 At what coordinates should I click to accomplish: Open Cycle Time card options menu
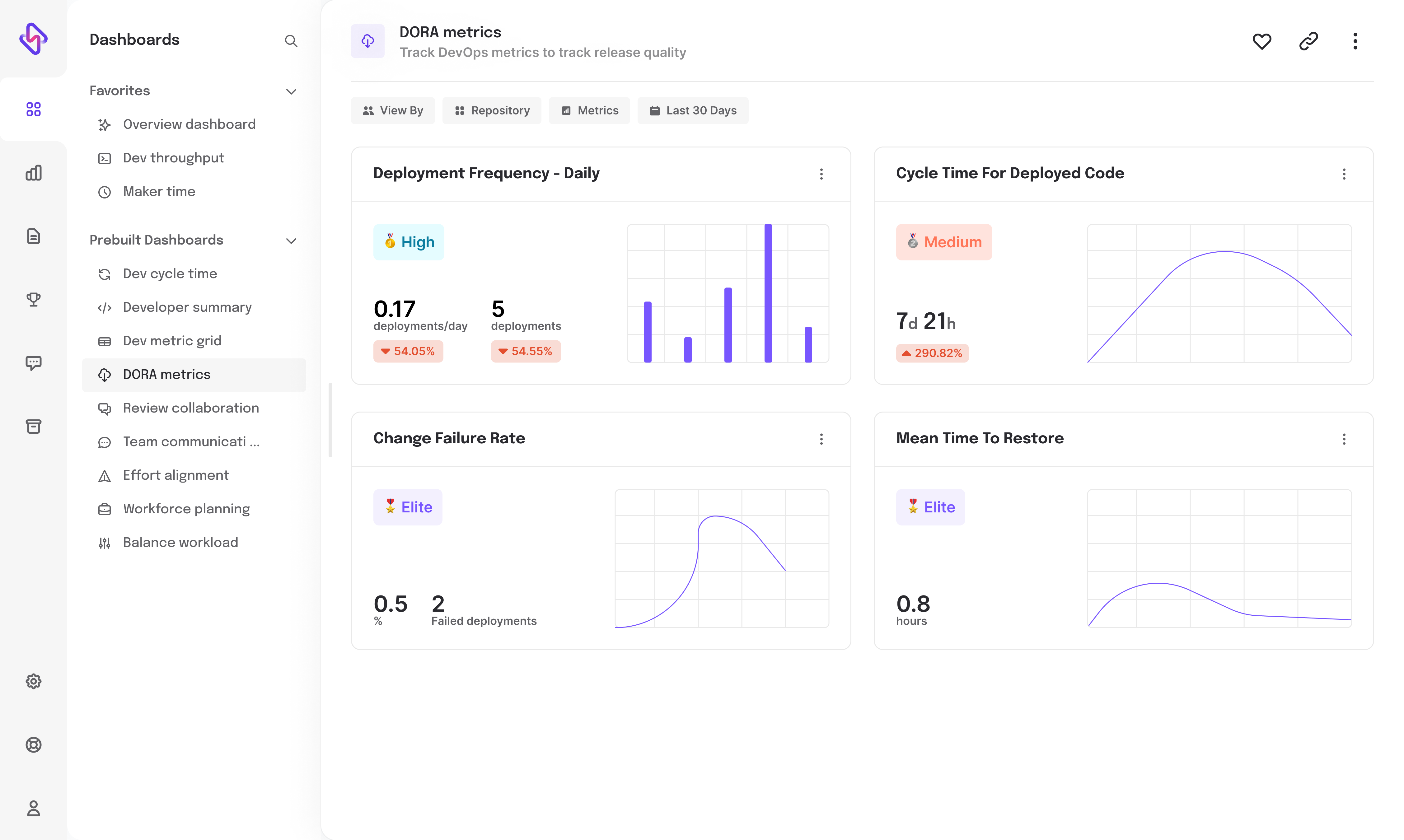(1344, 174)
